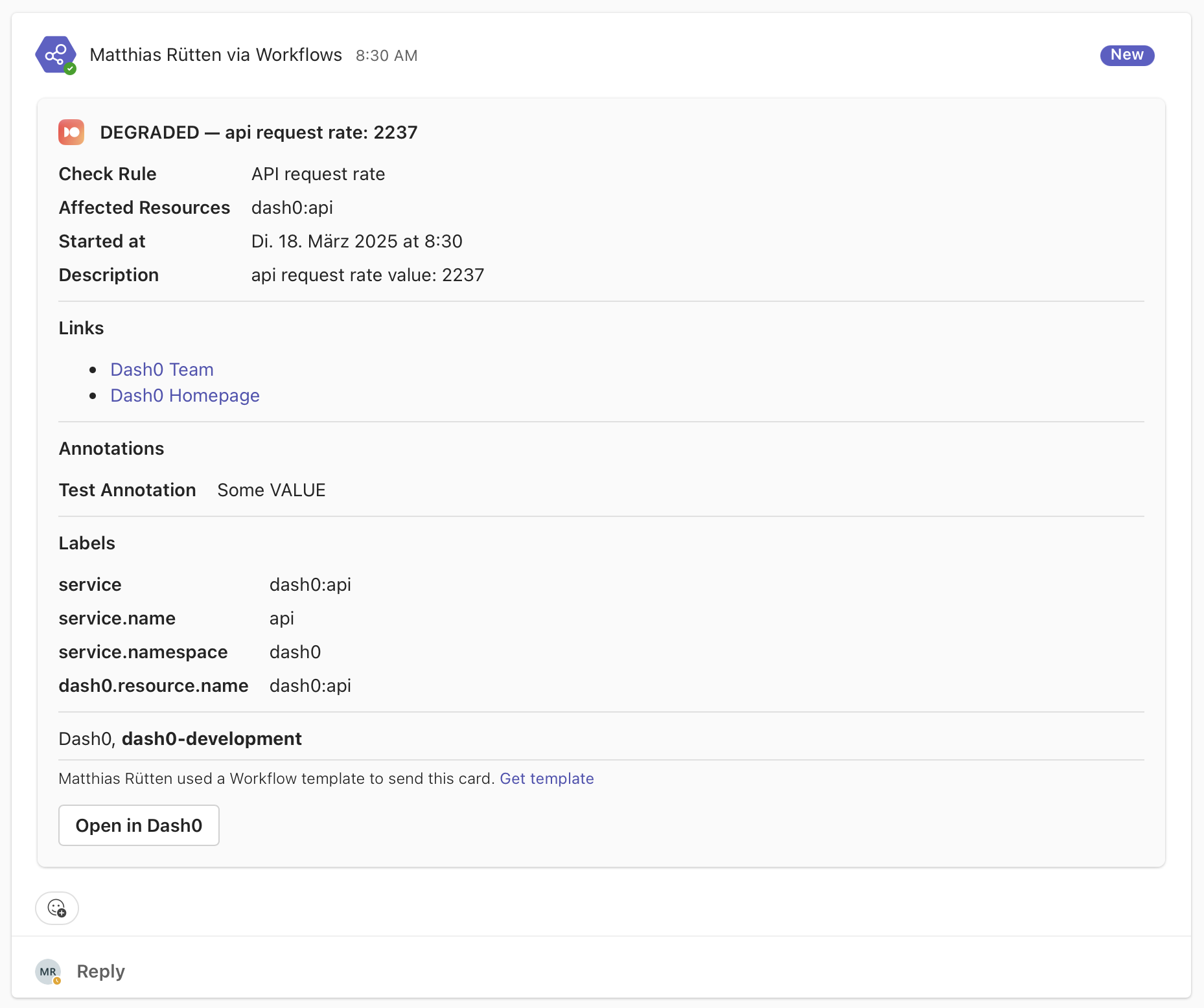Select sender name Matthias Rütten via Workflows
The height and width of the screenshot is (1008, 1204).
(x=216, y=55)
